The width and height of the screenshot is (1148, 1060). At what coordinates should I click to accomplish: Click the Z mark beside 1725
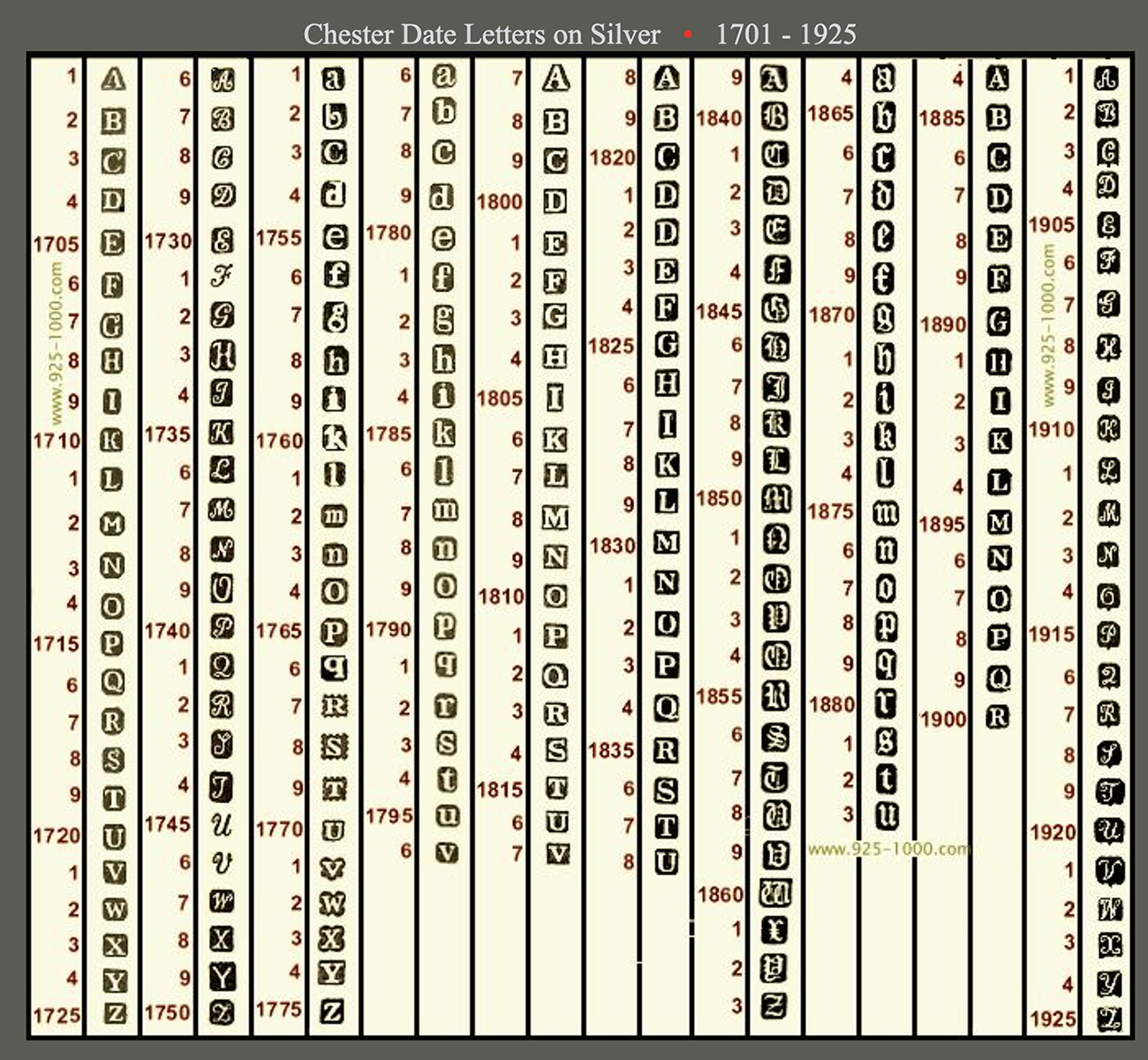point(115,1013)
